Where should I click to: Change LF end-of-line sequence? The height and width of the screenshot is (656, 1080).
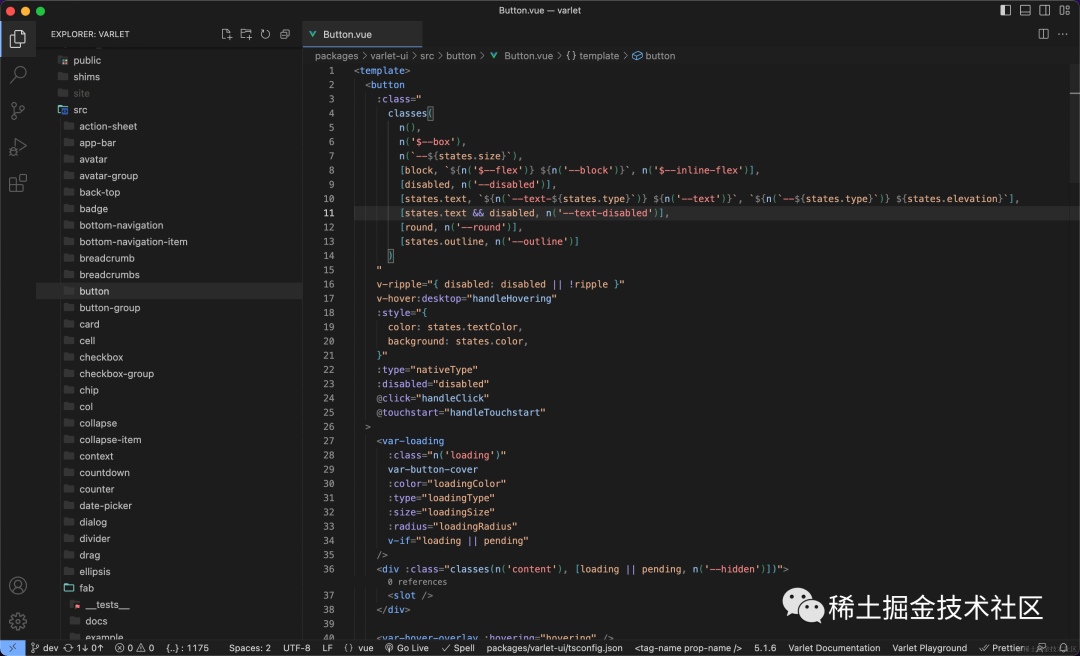click(x=327, y=648)
